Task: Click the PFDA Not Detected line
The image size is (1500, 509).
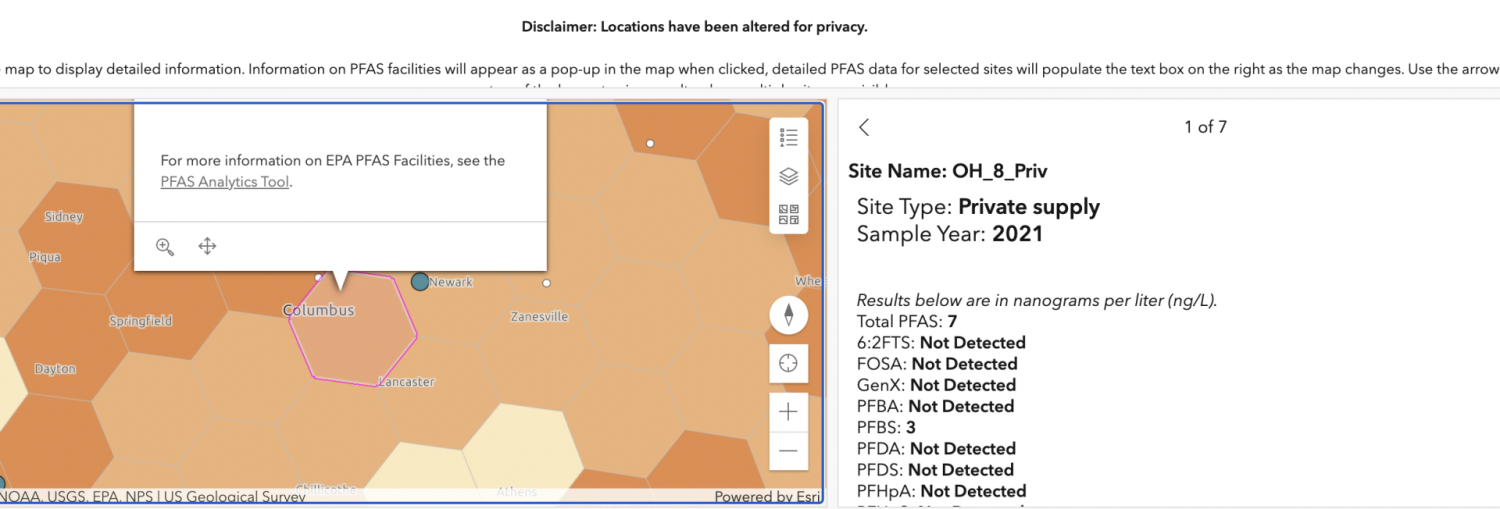Action: pos(936,449)
